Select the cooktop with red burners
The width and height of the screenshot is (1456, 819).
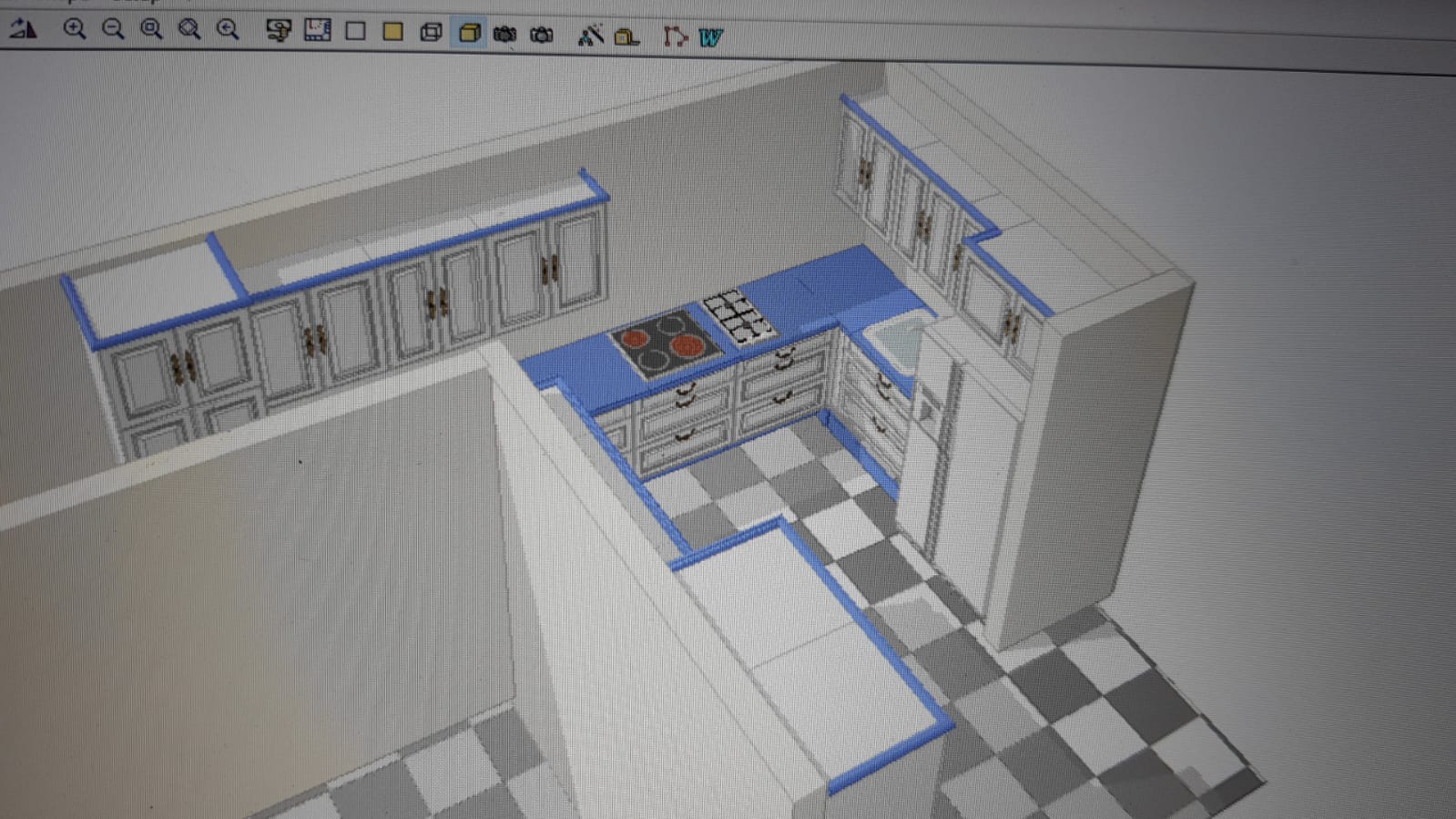click(667, 343)
